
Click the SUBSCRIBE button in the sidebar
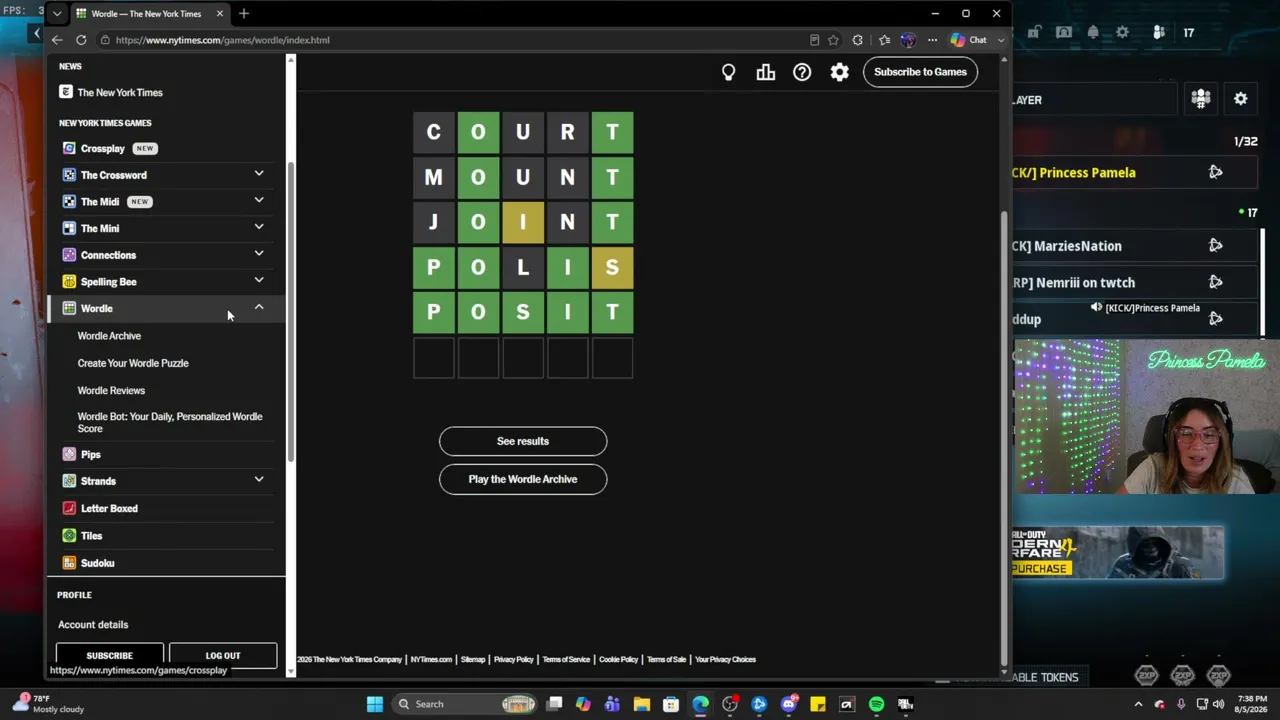(x=109, y=655)
